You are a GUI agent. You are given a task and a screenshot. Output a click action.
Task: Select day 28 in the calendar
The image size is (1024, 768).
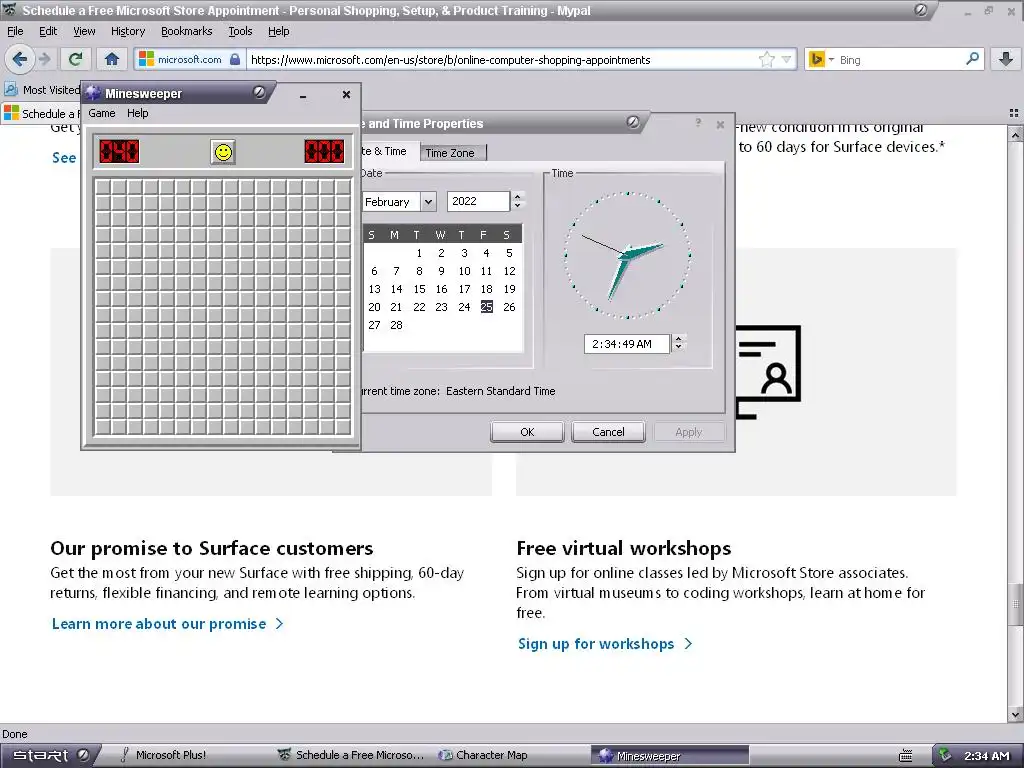click(396, 325)
